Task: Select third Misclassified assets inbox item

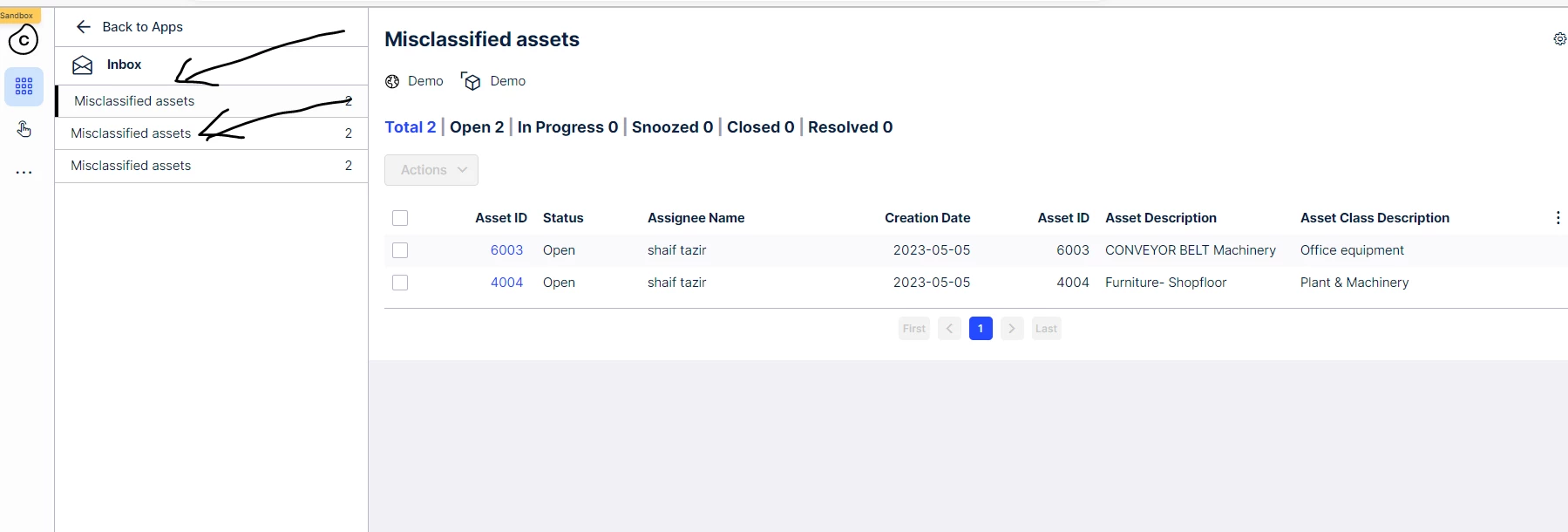Action: click(131, 166)
